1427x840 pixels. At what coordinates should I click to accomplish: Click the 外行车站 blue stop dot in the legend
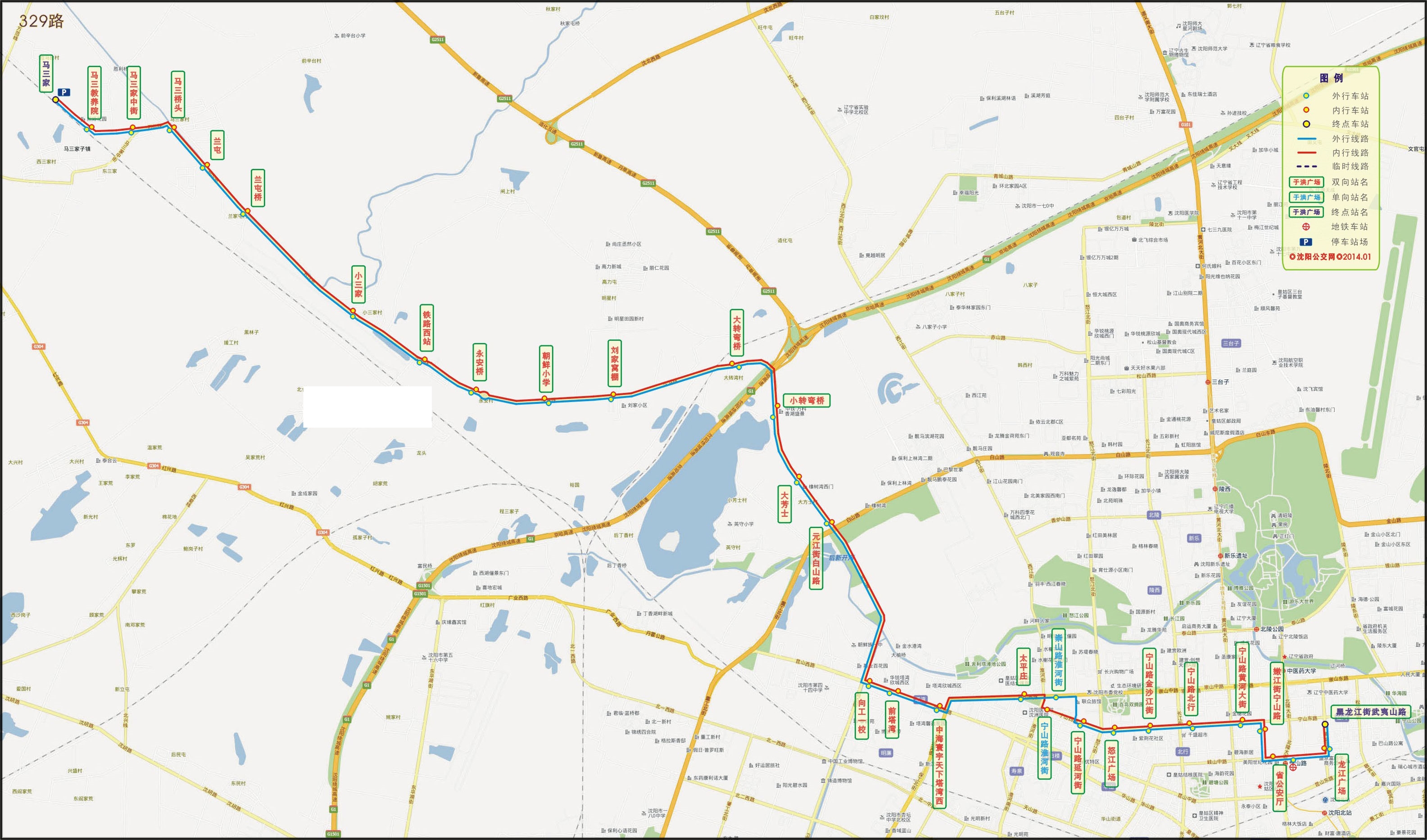point(1306,96)
